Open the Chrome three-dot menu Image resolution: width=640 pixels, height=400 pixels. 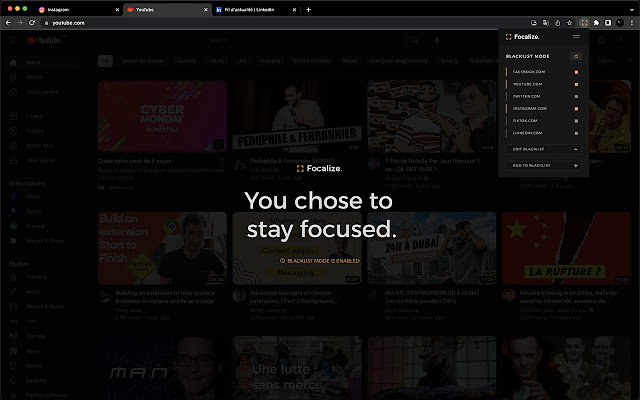click(631, 23)
